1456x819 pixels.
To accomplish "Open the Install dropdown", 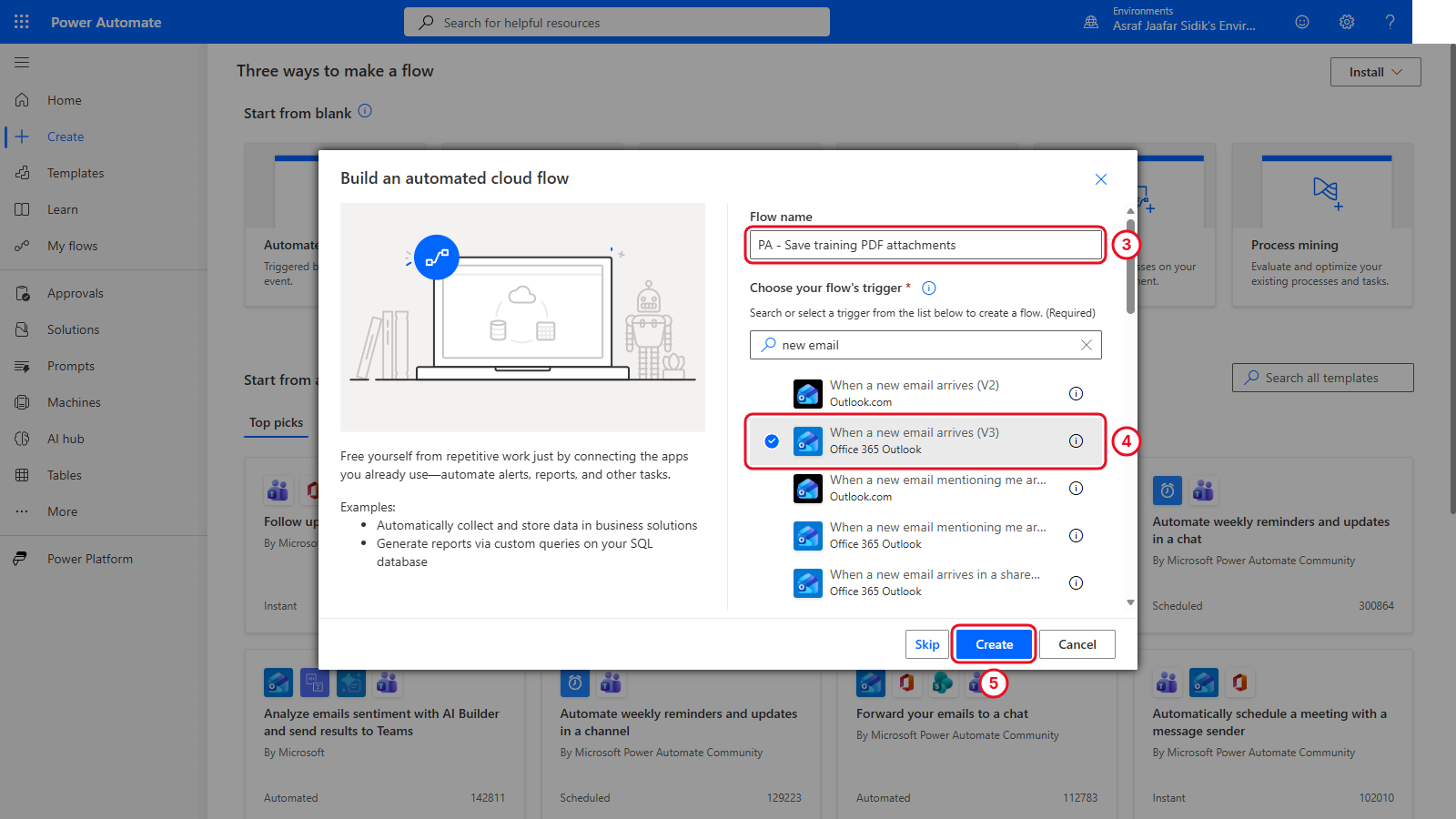I will click(x=1375, y=72).
